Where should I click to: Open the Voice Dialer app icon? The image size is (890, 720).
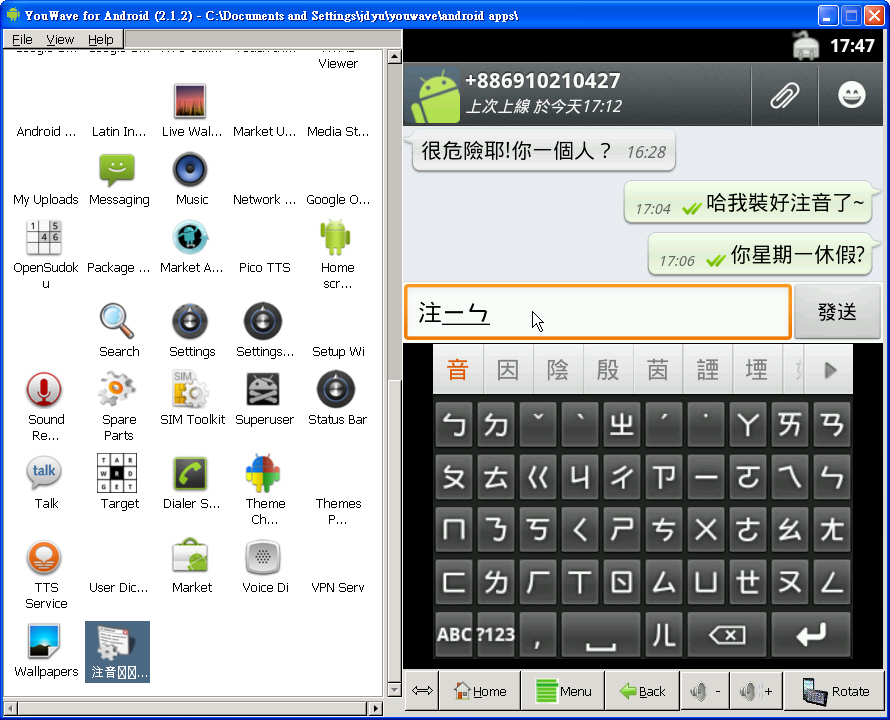262,557
